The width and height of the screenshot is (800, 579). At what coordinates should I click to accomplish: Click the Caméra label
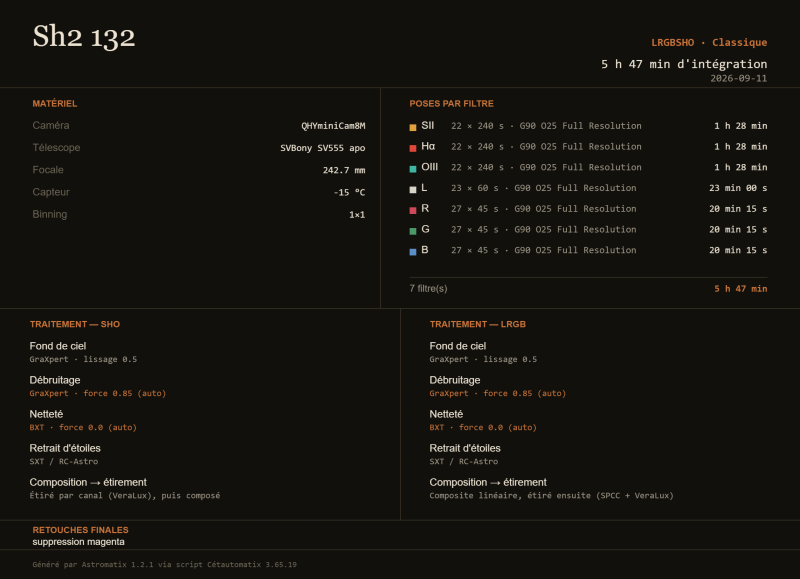[51, 125]
